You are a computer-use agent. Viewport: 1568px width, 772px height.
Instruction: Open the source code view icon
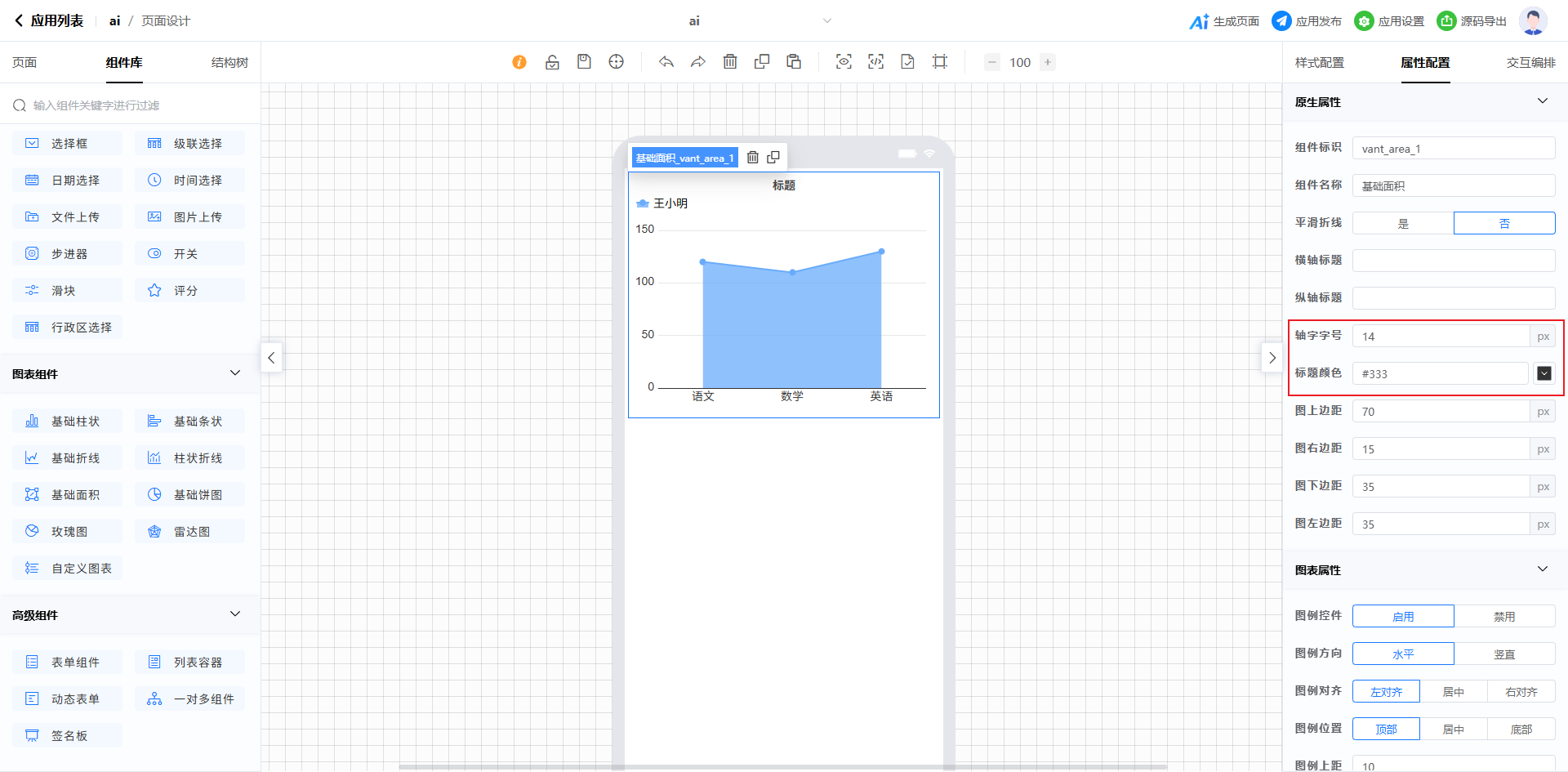click(x=875, y=62)
